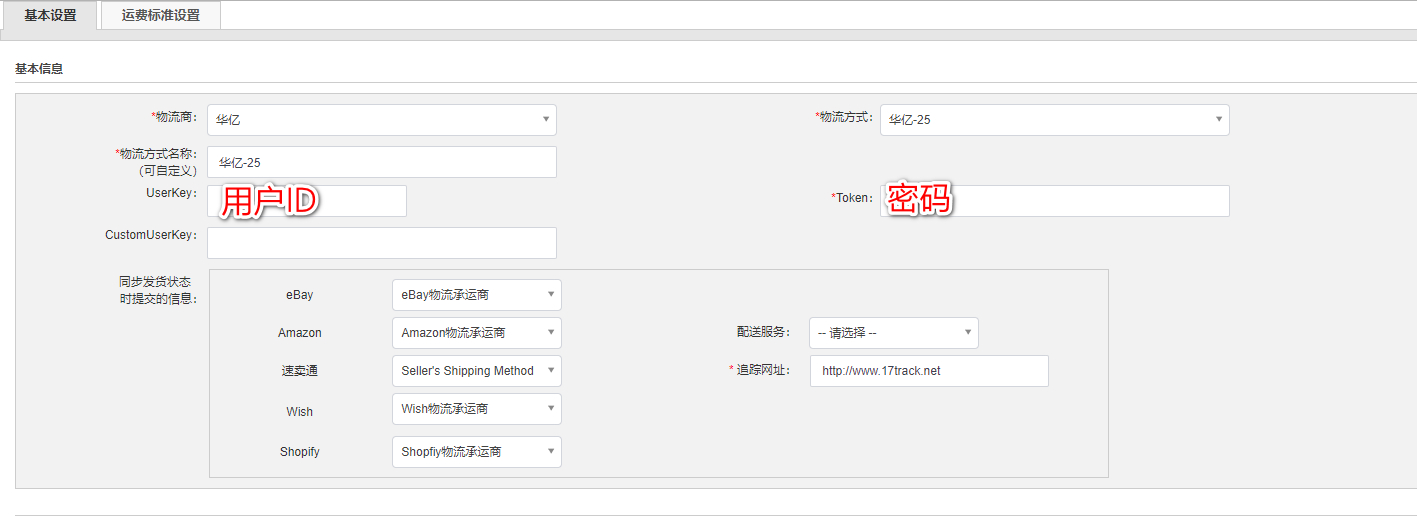This screenshot has width=1417, height=516.
Task: Expand the Amazon物流承运商 dropdown
Action: tap(476, 333)
